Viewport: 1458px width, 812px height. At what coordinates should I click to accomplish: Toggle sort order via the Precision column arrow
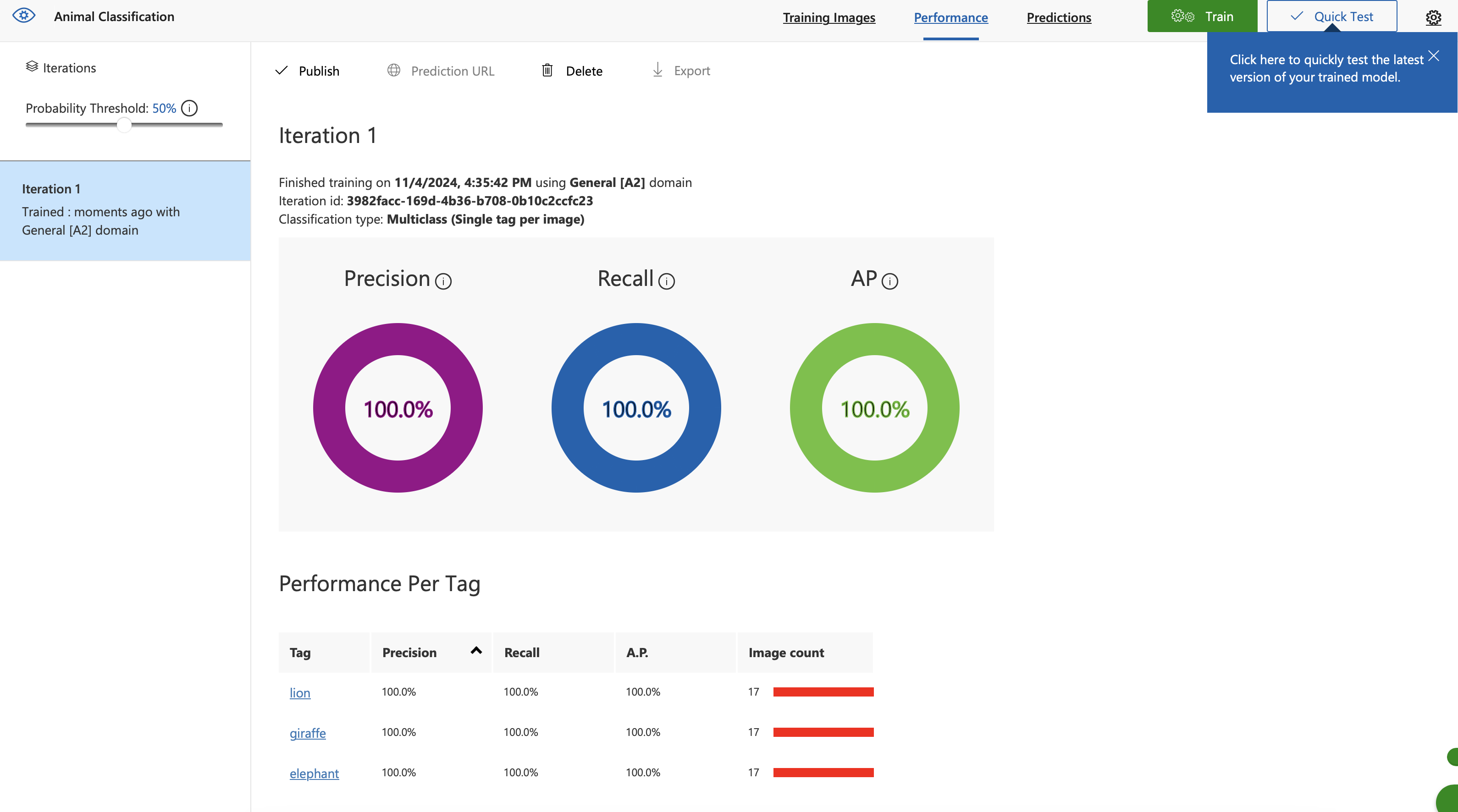click(x=476, y=651)
